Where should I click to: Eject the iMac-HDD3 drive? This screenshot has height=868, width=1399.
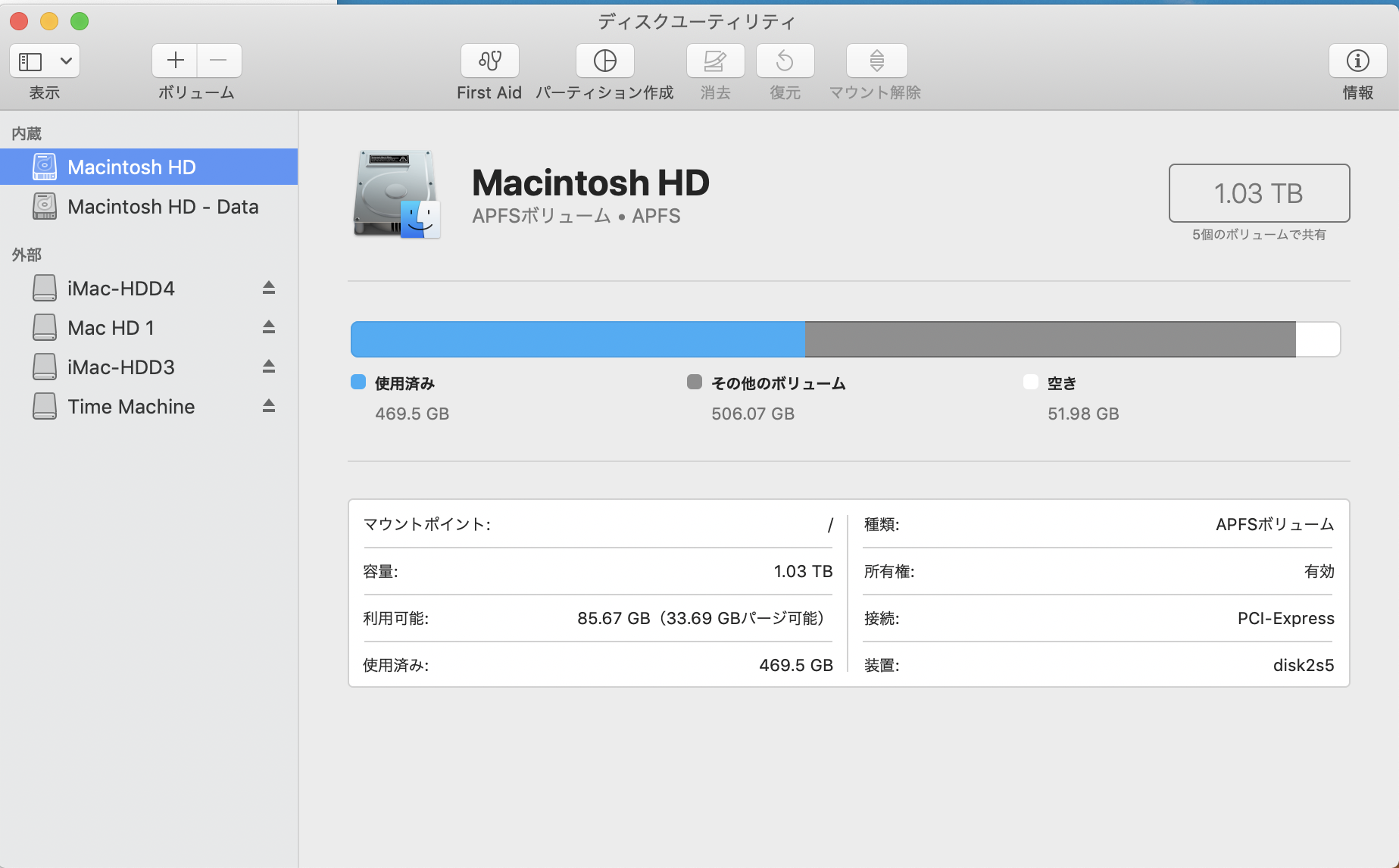(269, 367)
